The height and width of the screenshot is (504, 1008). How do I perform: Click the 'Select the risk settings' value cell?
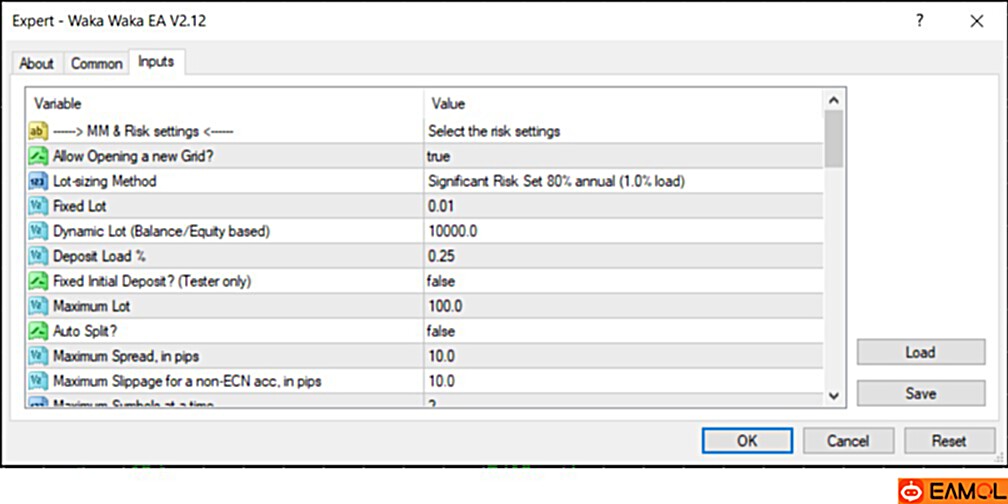(x=624, y=131)
